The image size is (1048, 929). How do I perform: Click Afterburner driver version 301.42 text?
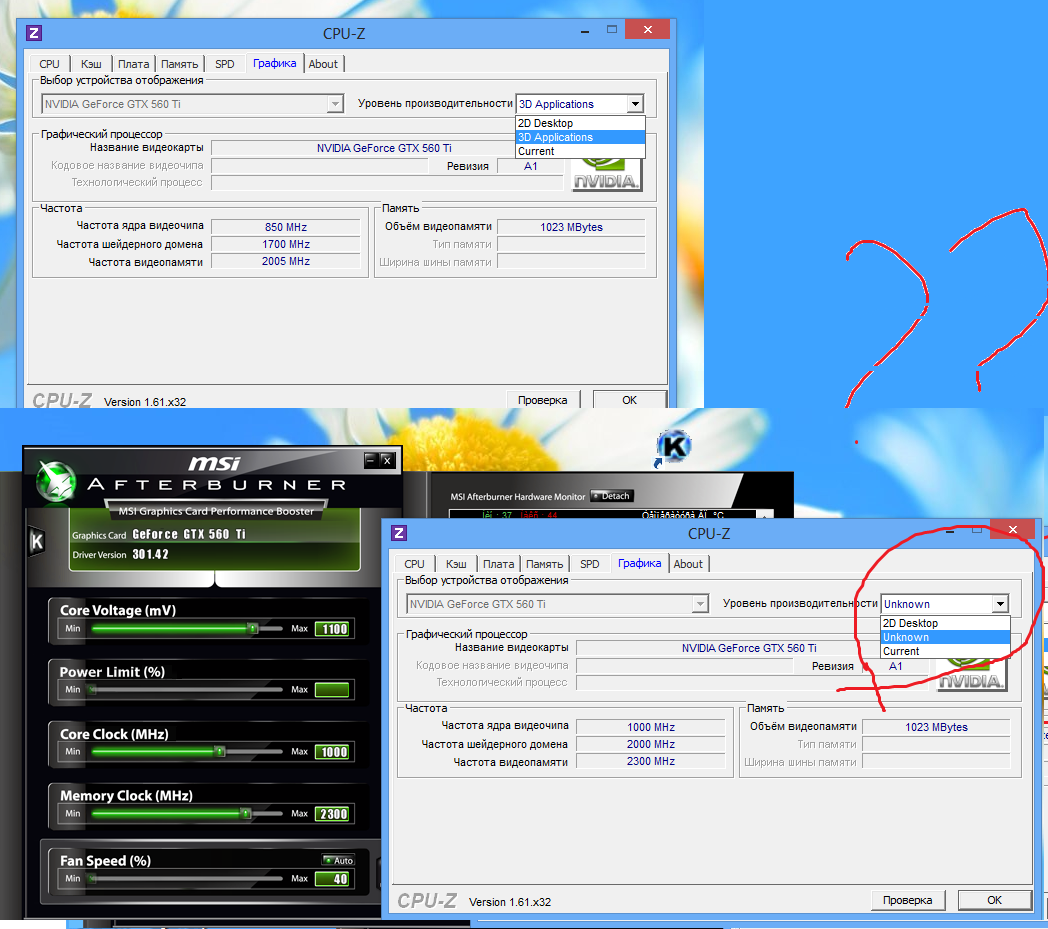pos(150,554)
